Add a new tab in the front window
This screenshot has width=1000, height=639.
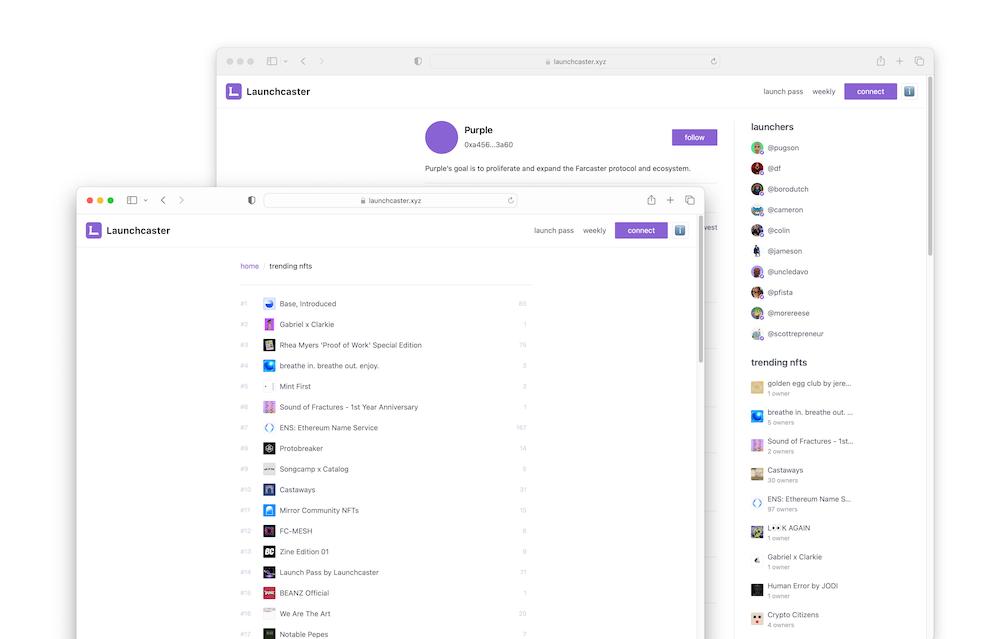click(670, 200)
